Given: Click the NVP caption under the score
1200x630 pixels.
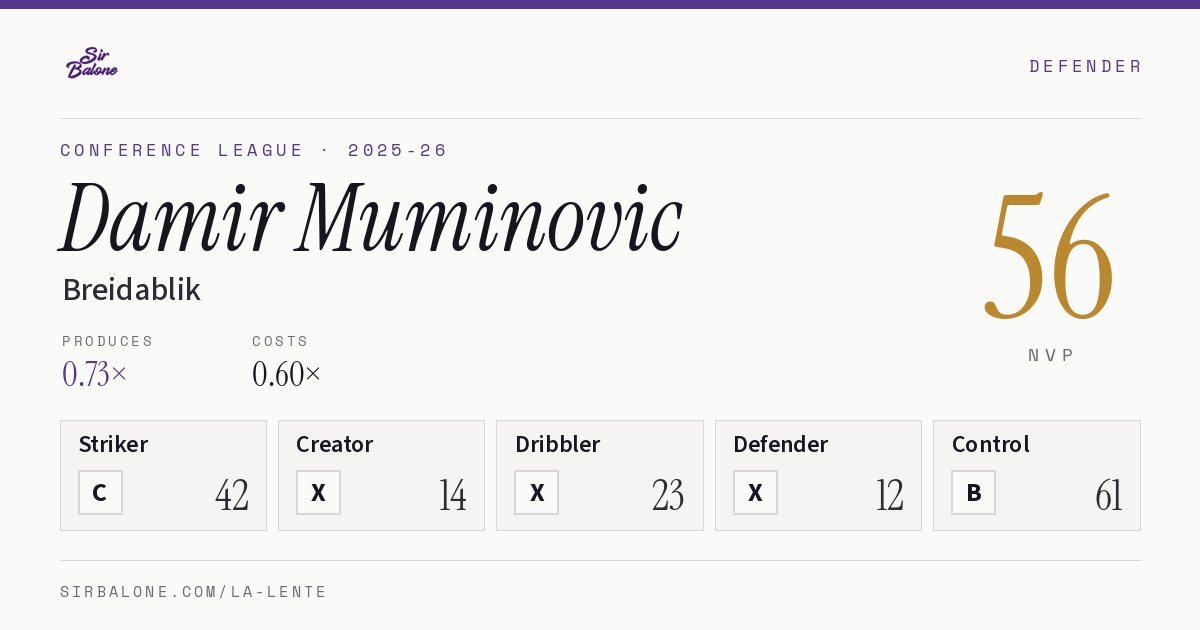Looking at the screenshot, I should (1052, 355).
